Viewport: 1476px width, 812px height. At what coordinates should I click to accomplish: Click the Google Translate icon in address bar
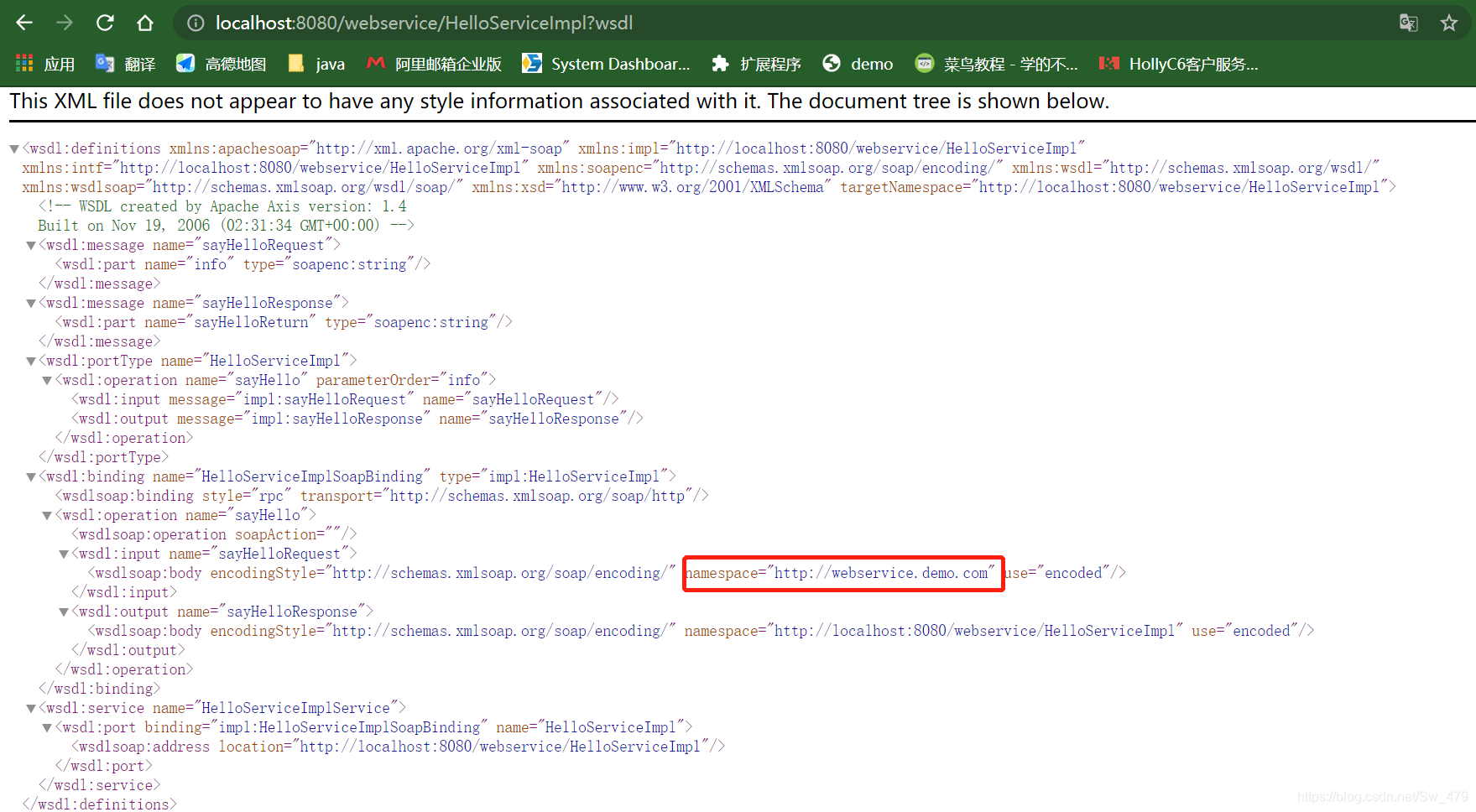1409,23
